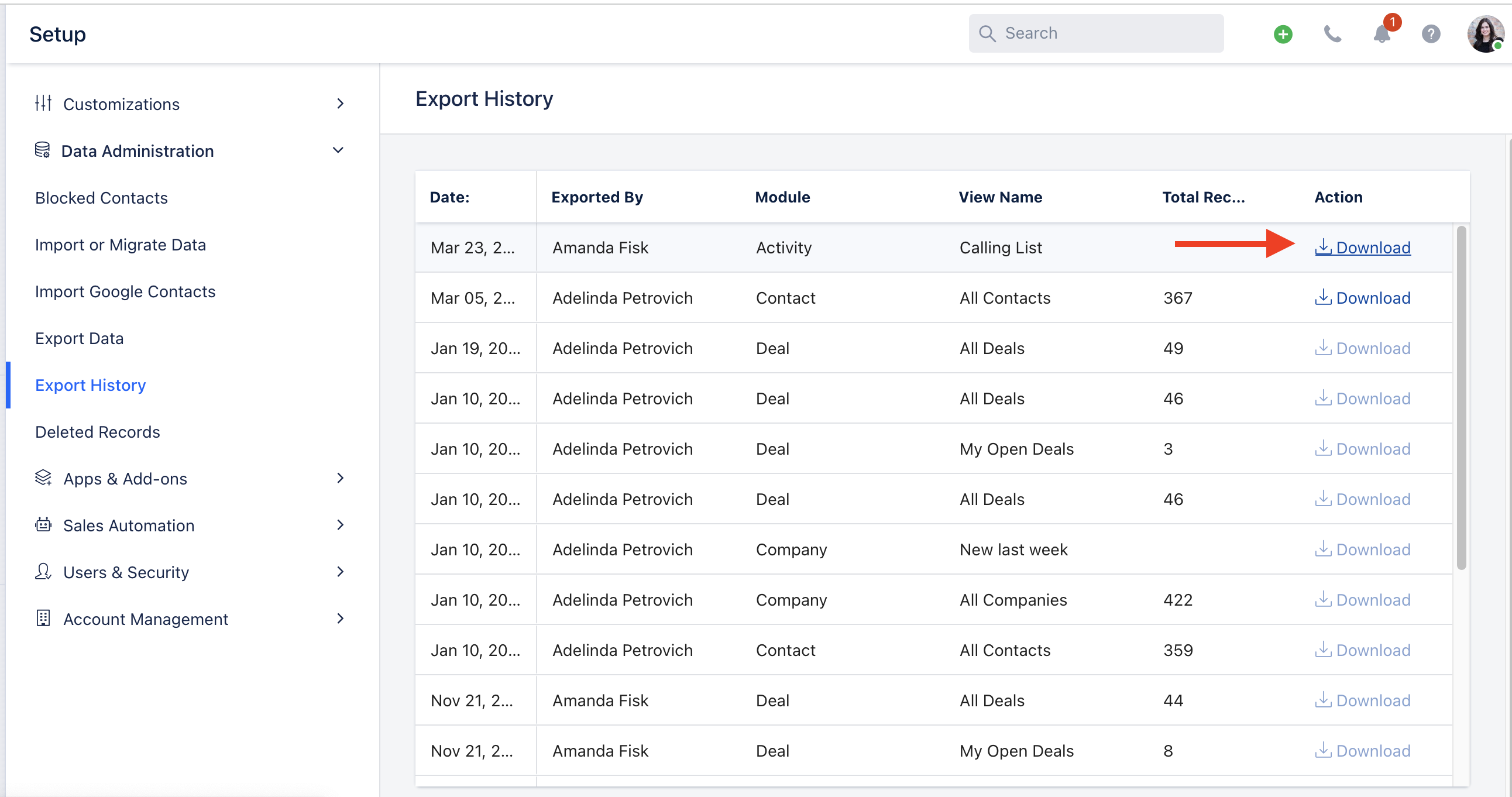Open Import or Migrate Data
This screenshot has width=1512, height=797.
tap(121, 245)
